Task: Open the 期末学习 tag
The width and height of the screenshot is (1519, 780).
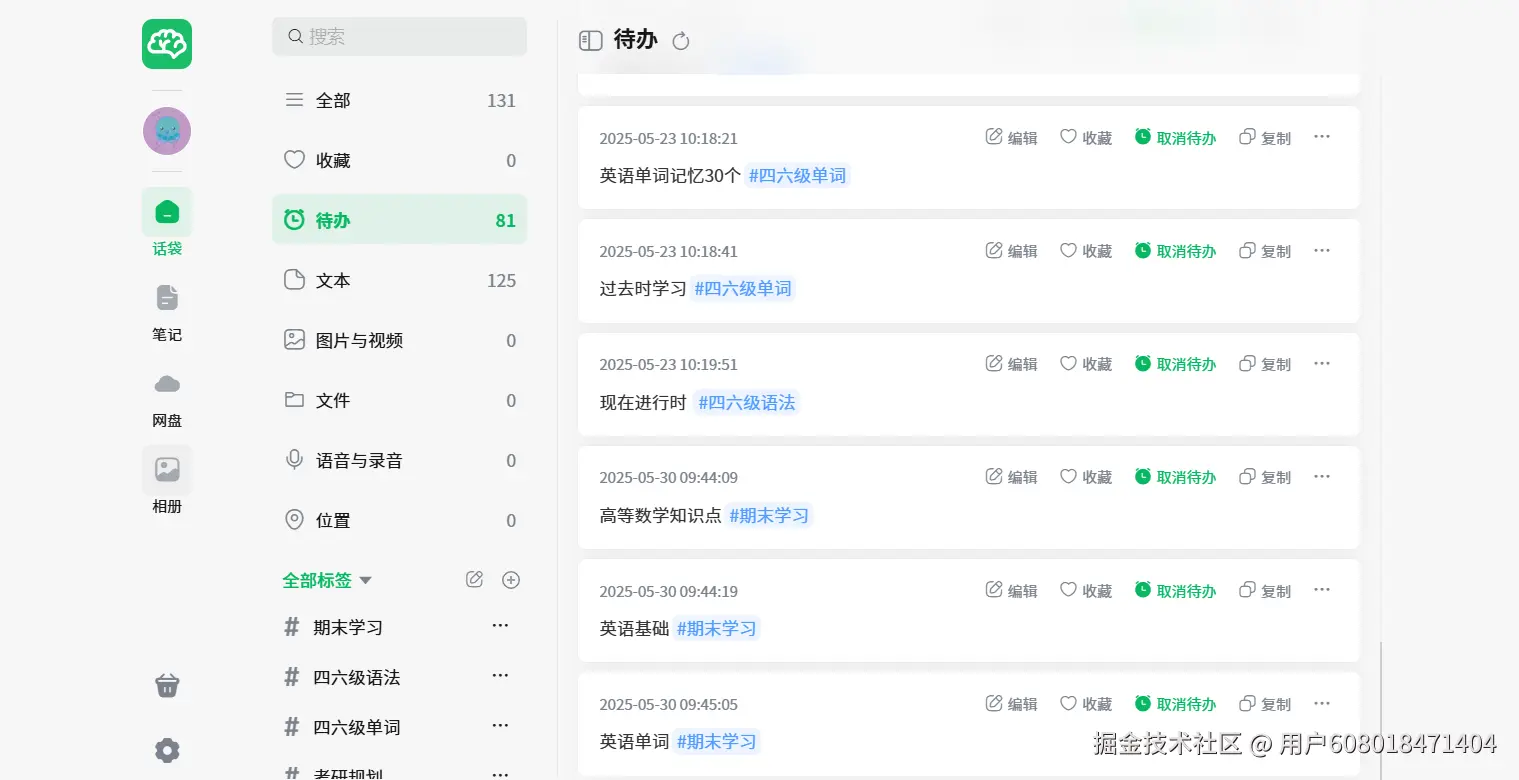Action: tap(348, 627)
